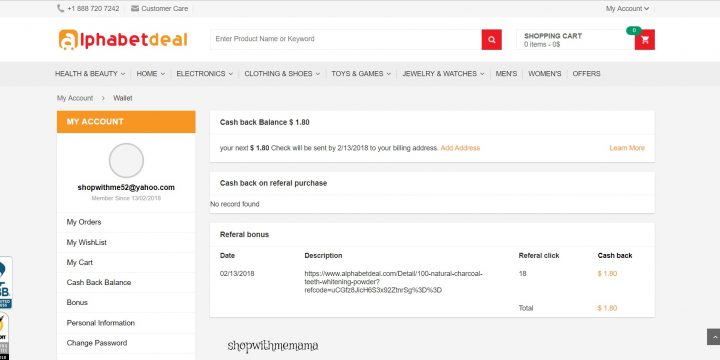
Task: Click My Account in the breadcrumb
Action: click(x=75, y=98)
